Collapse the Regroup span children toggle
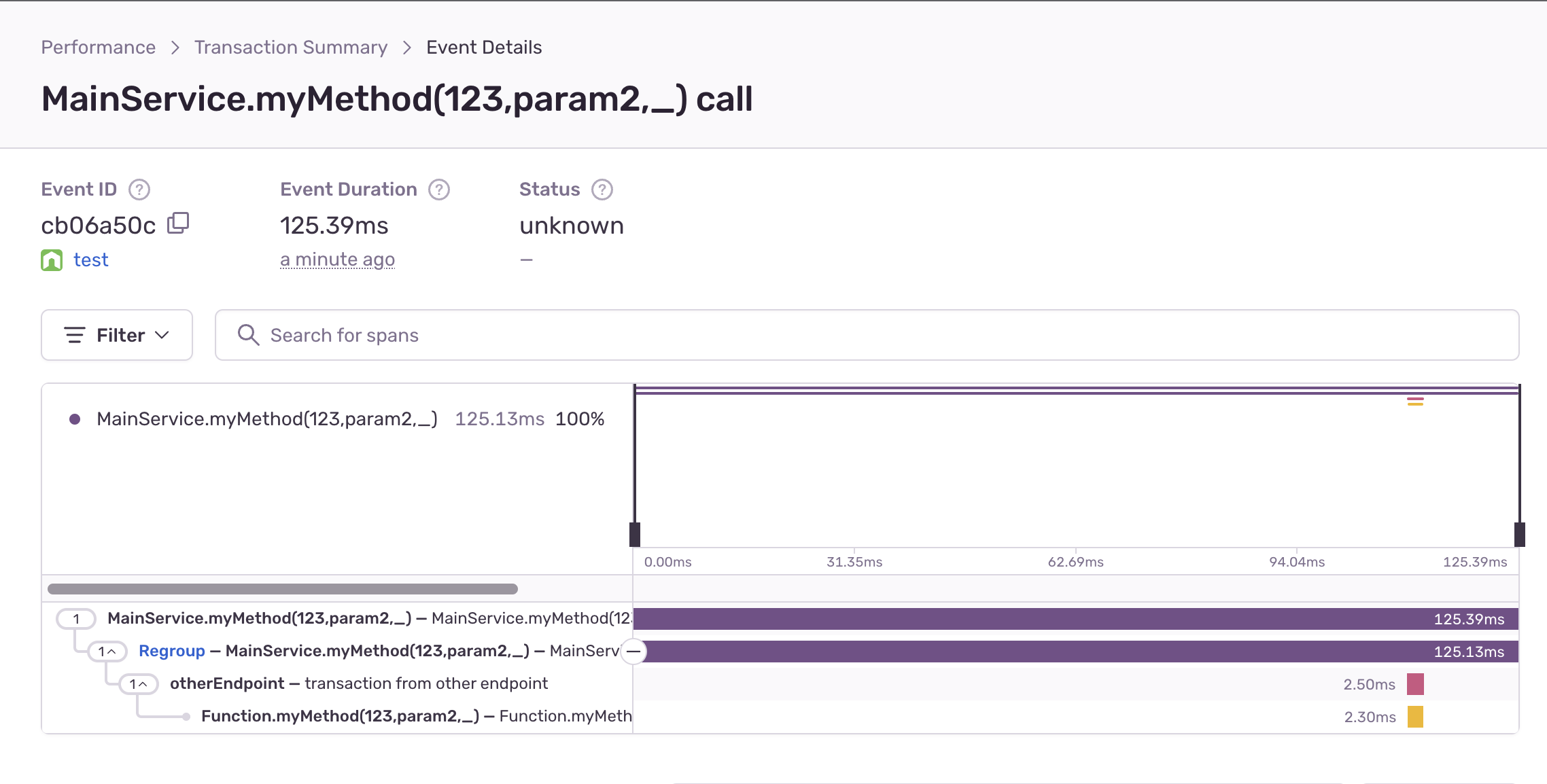 [x=107, y=652]
